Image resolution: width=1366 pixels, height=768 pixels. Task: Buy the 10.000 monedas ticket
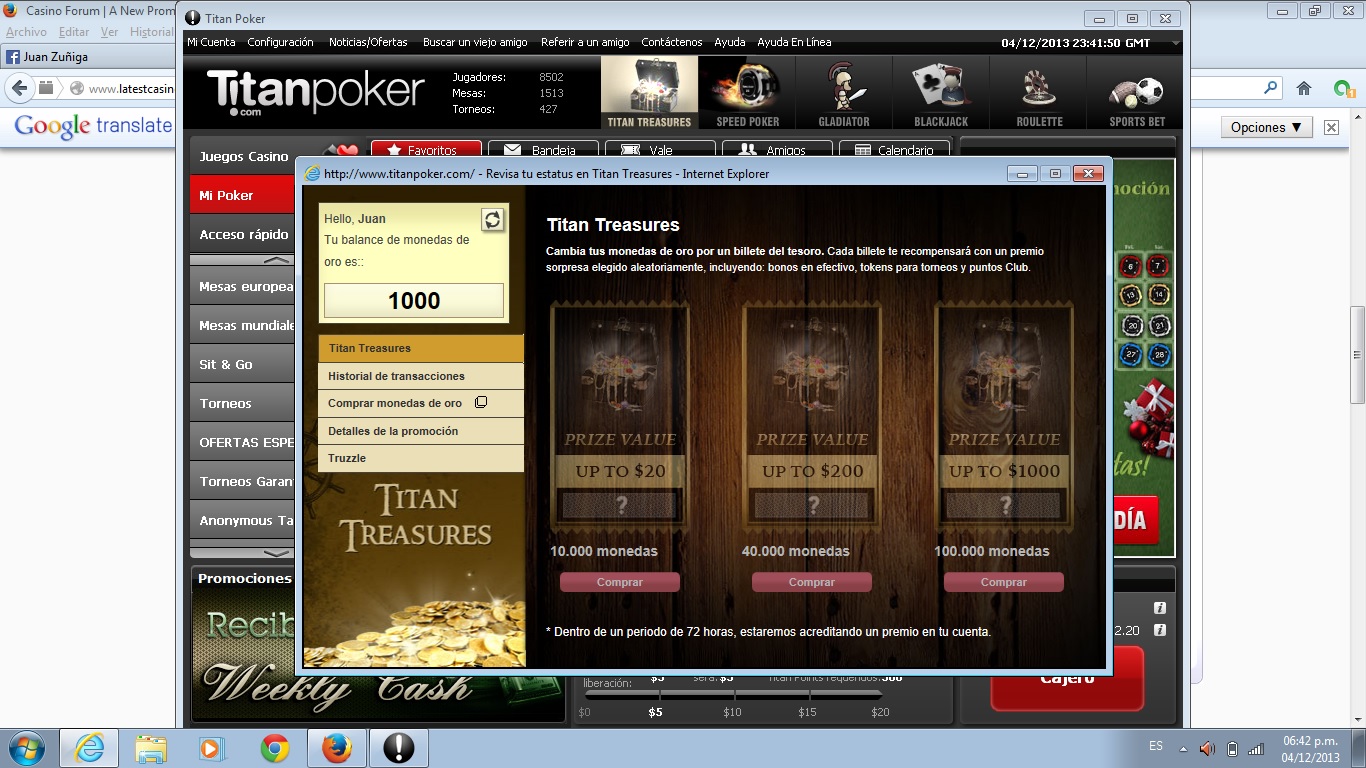(x=620, y=582)
